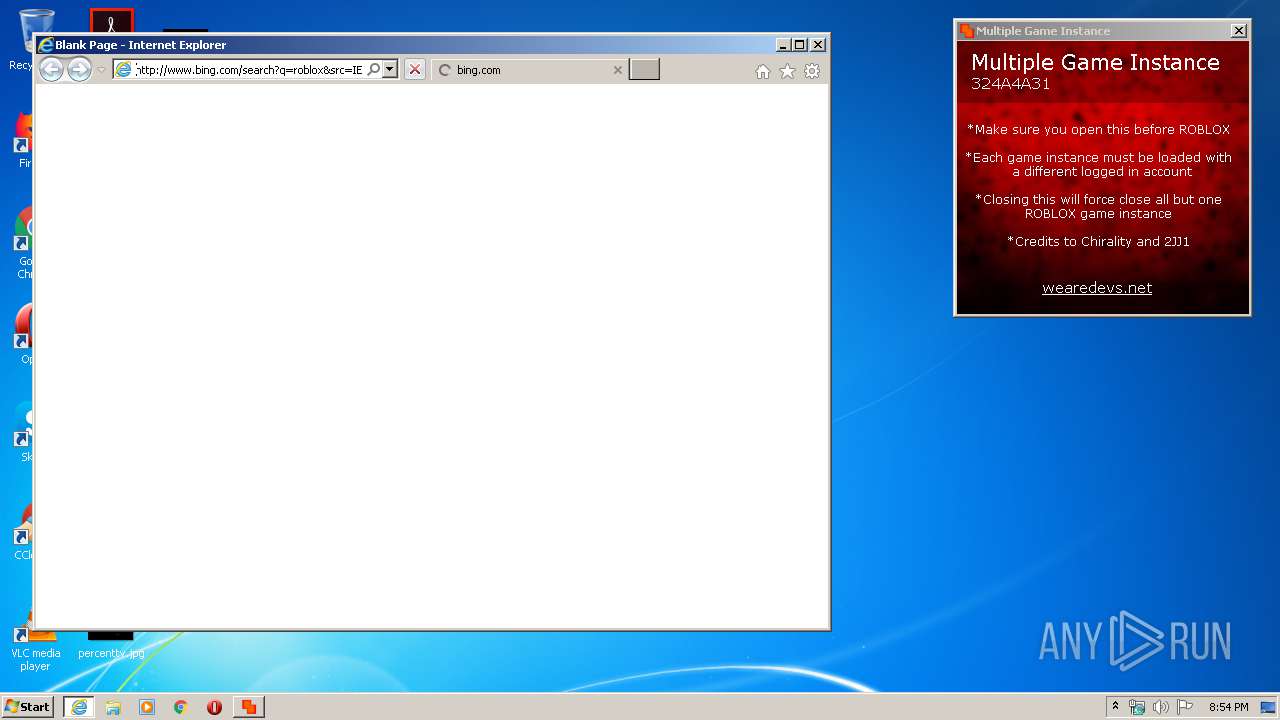Open the Start menu
This screenshot has height=720, width=1280.
28,707
